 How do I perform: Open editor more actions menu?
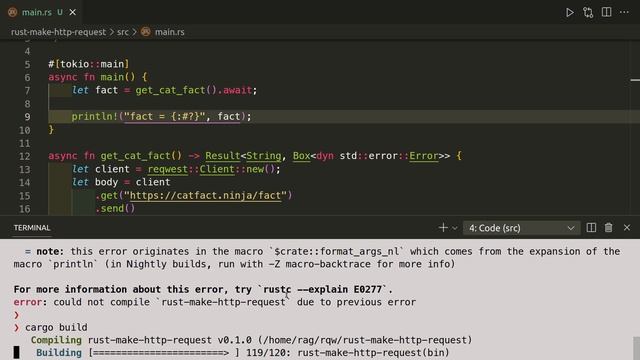pyautogui.click(x=624, y=12)
